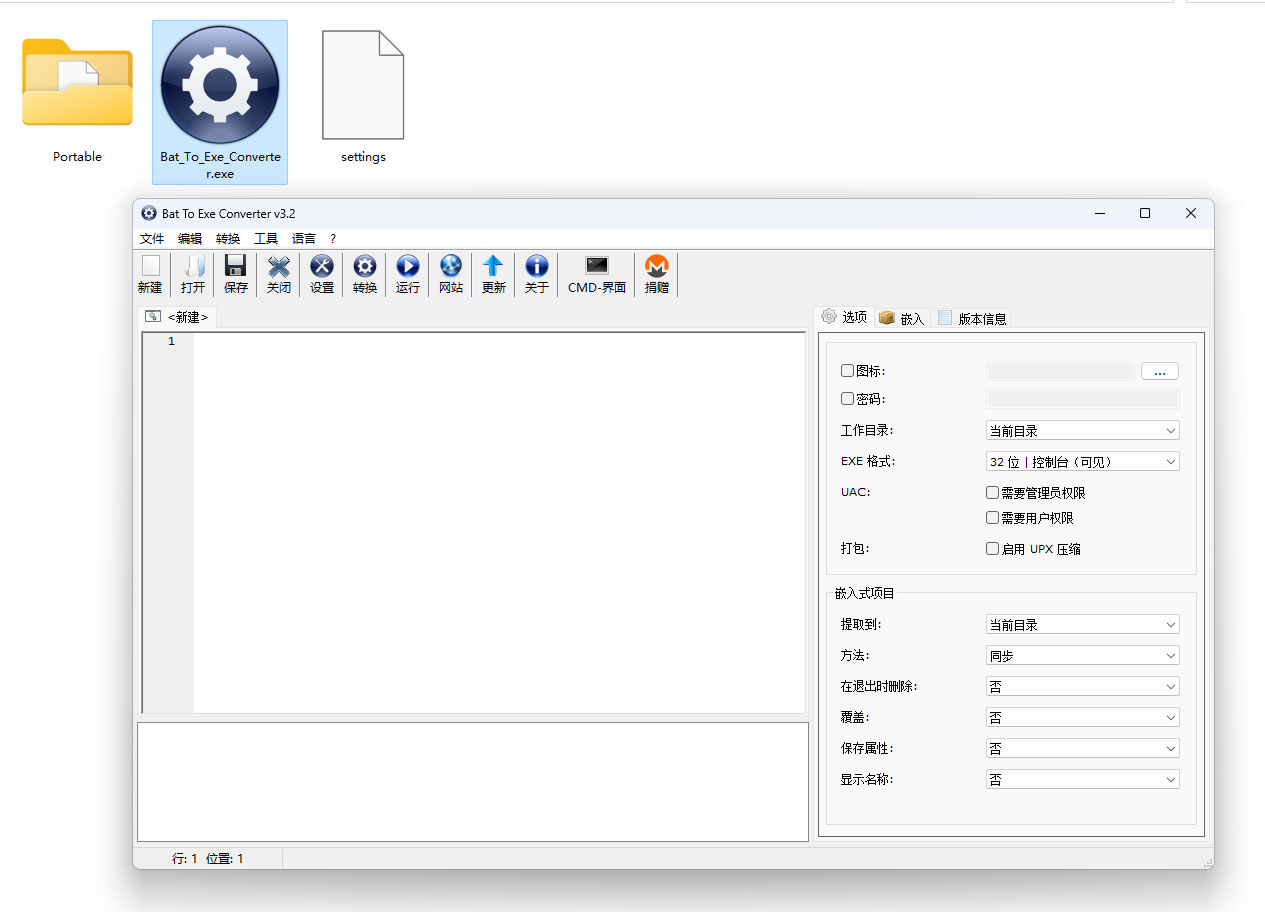This screenshot has width=1265, height=912.
Task: Switch to the 版本信息 tab
Action: click(973, 318)
